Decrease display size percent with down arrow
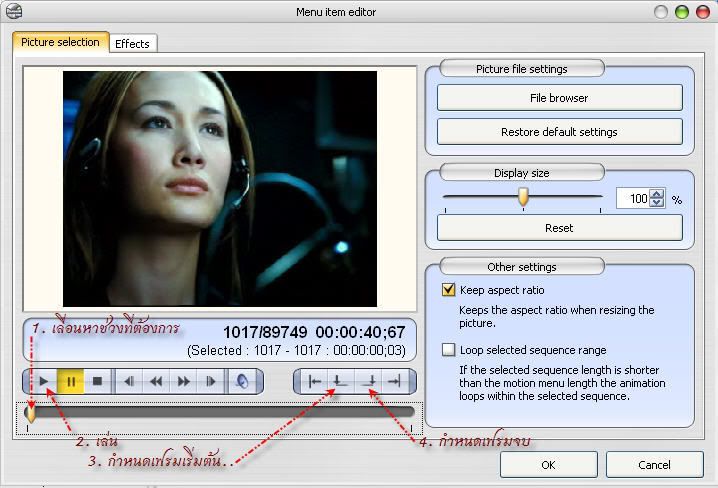Image resolution: width=718 pixels, height=488 pixels. (x=657, y=202)
